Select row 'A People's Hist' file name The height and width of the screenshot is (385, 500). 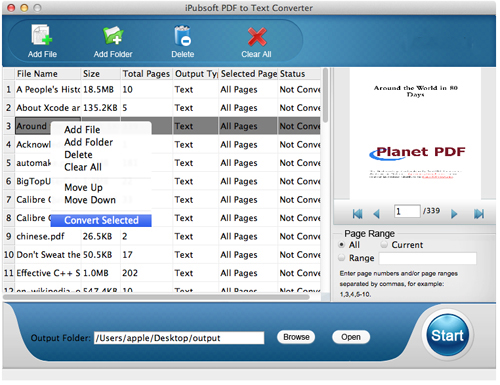pos(48,89)
